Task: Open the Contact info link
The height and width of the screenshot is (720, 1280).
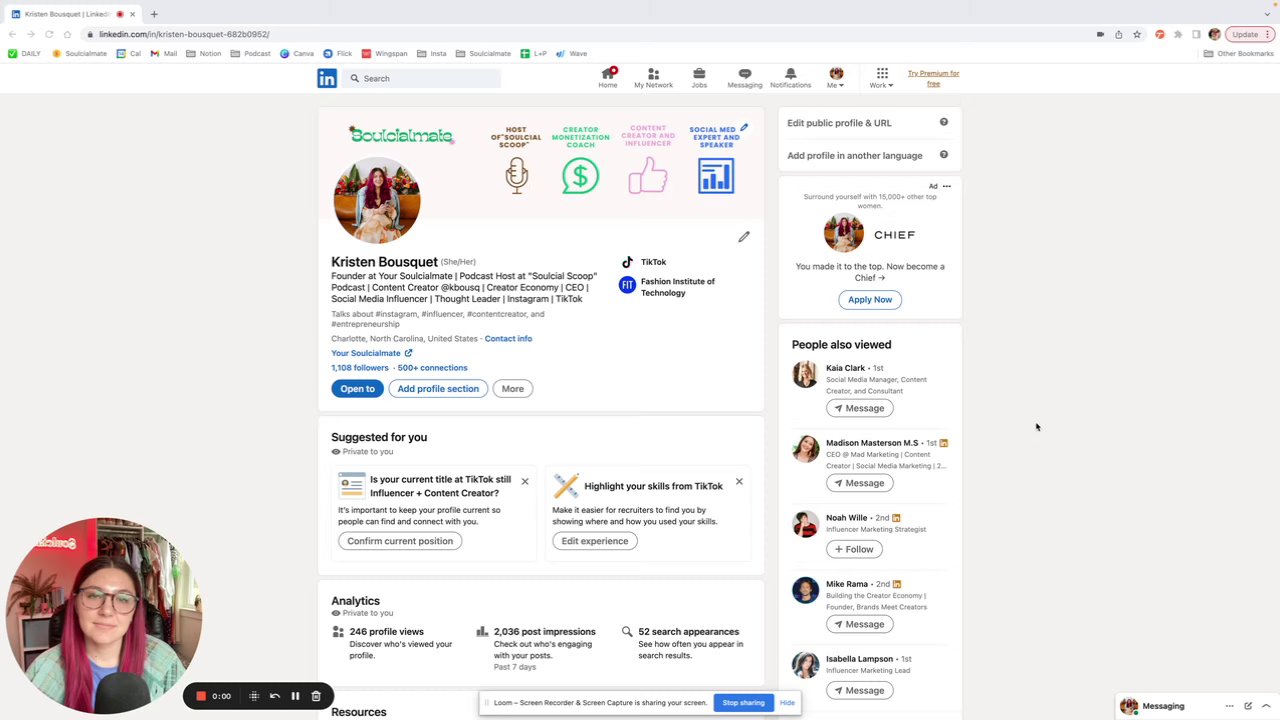Action: coord(508,339)
